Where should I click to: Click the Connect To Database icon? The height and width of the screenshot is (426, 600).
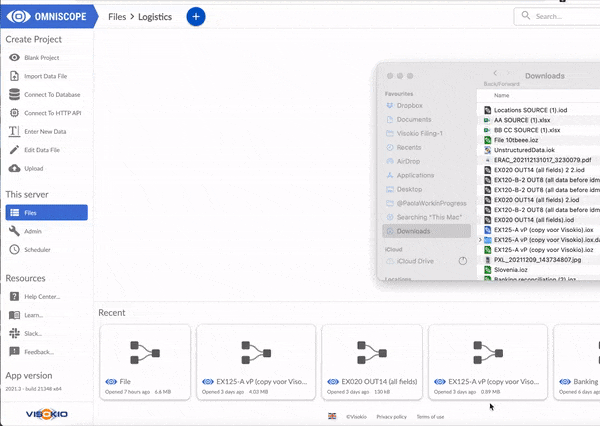point(15,94)
